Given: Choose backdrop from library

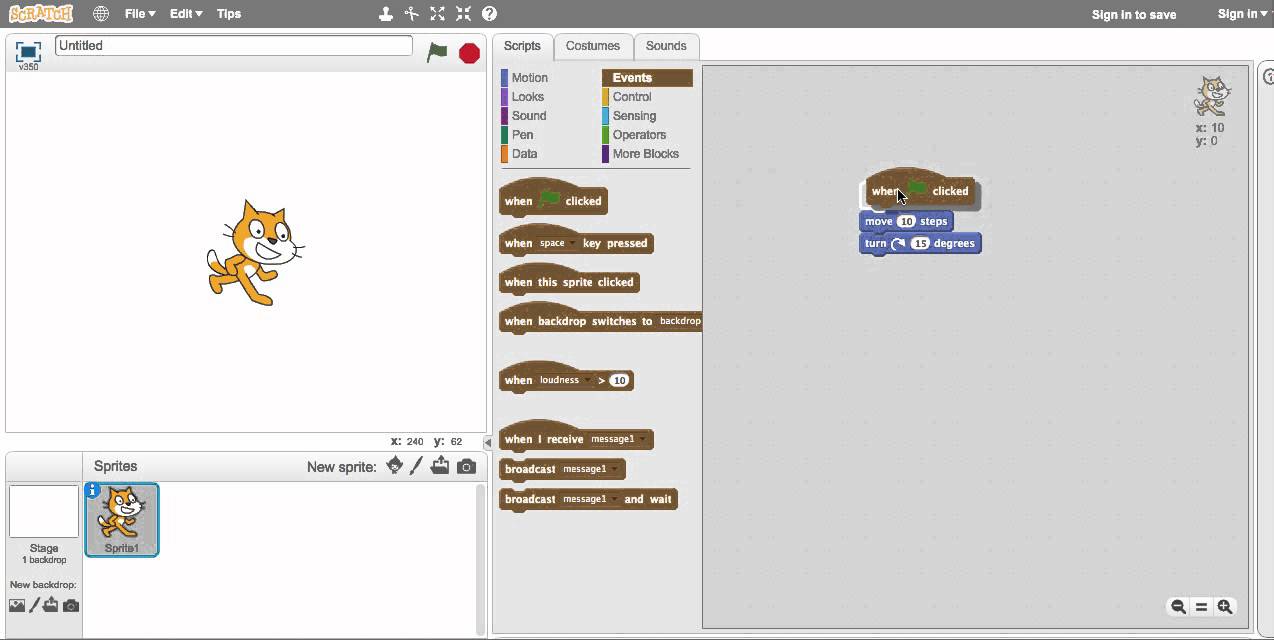Looking at the screenshot, I should tap(17, 605).
